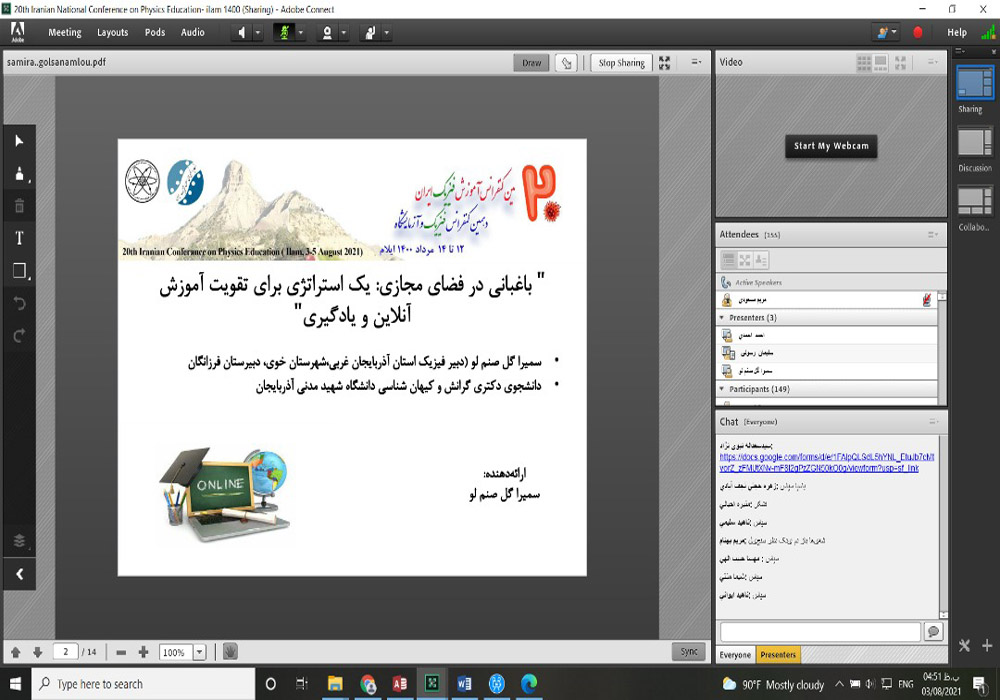Make the share pod full screen
Viewport: 1000px width, 700px height.
(x=664, y=63)
